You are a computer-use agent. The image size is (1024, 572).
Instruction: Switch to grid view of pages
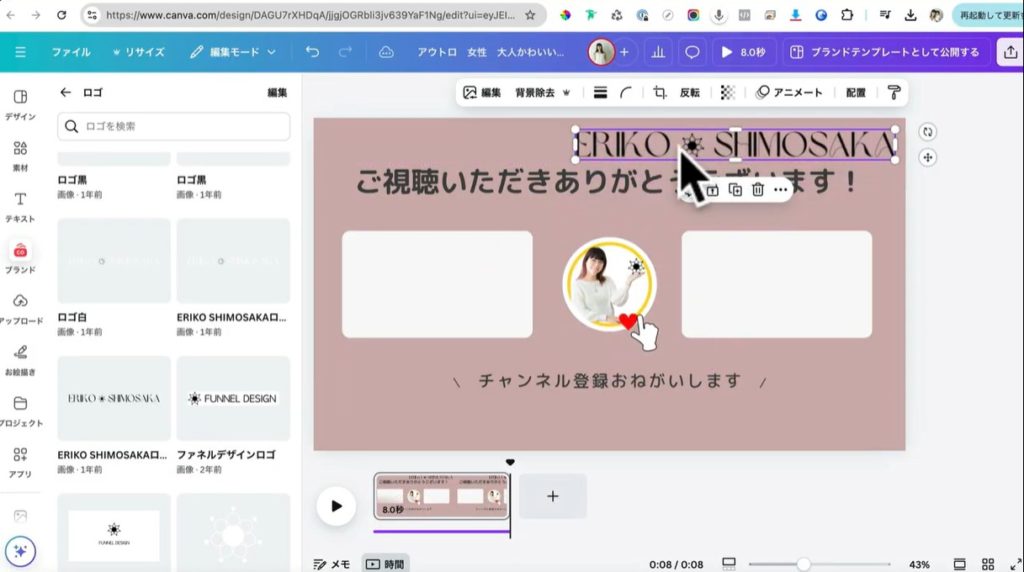pyautogui.click(x=988, y=564)
